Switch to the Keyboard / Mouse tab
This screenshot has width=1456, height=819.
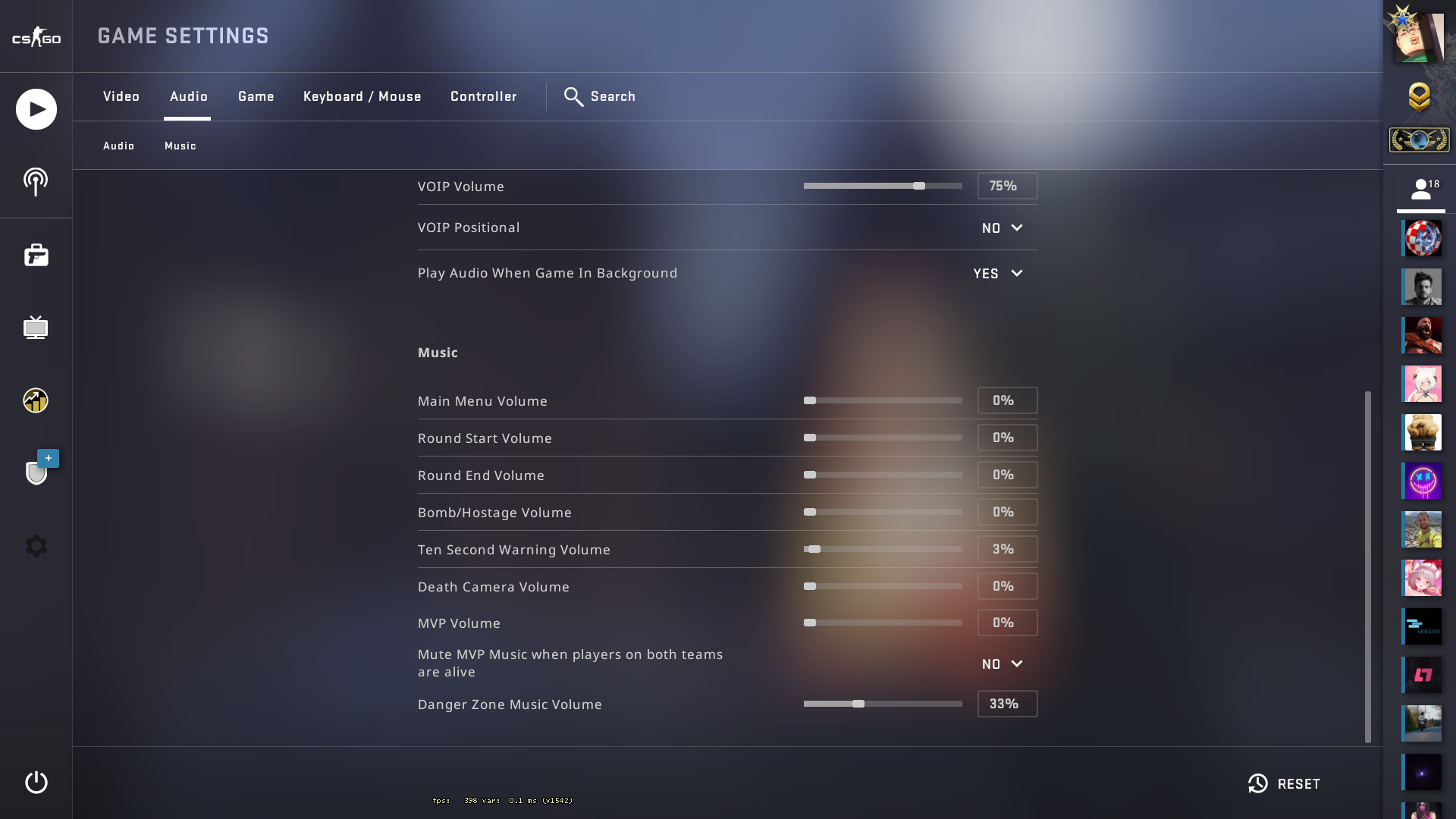(x=362, y=96)
